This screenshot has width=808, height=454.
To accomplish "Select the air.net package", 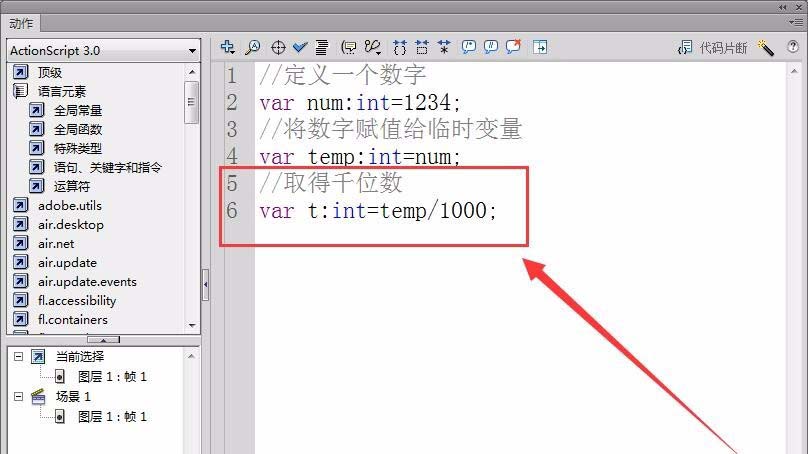I will (56, 244).
